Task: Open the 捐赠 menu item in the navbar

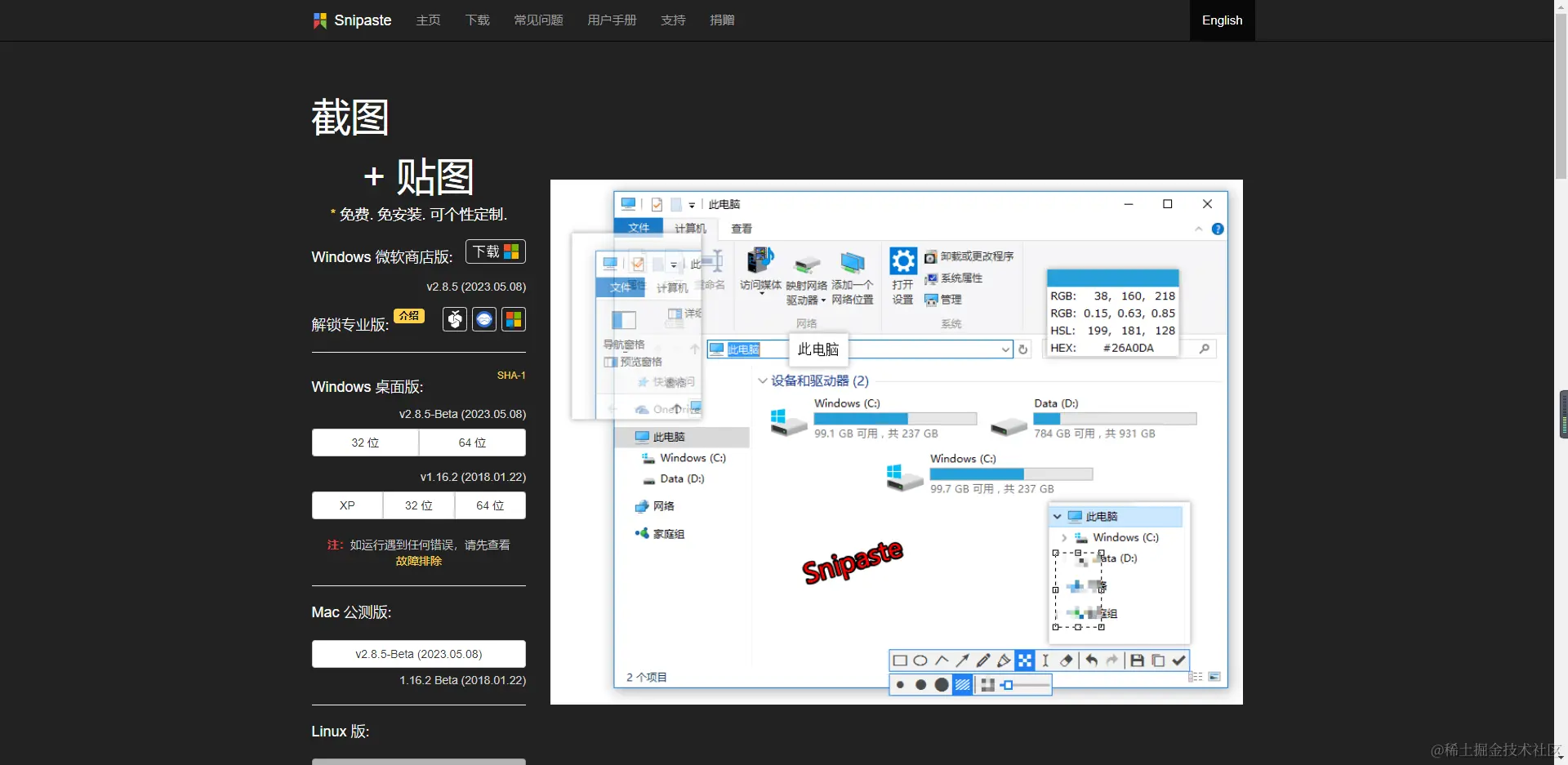Action: pyautogui.click(x=722, y=20)
